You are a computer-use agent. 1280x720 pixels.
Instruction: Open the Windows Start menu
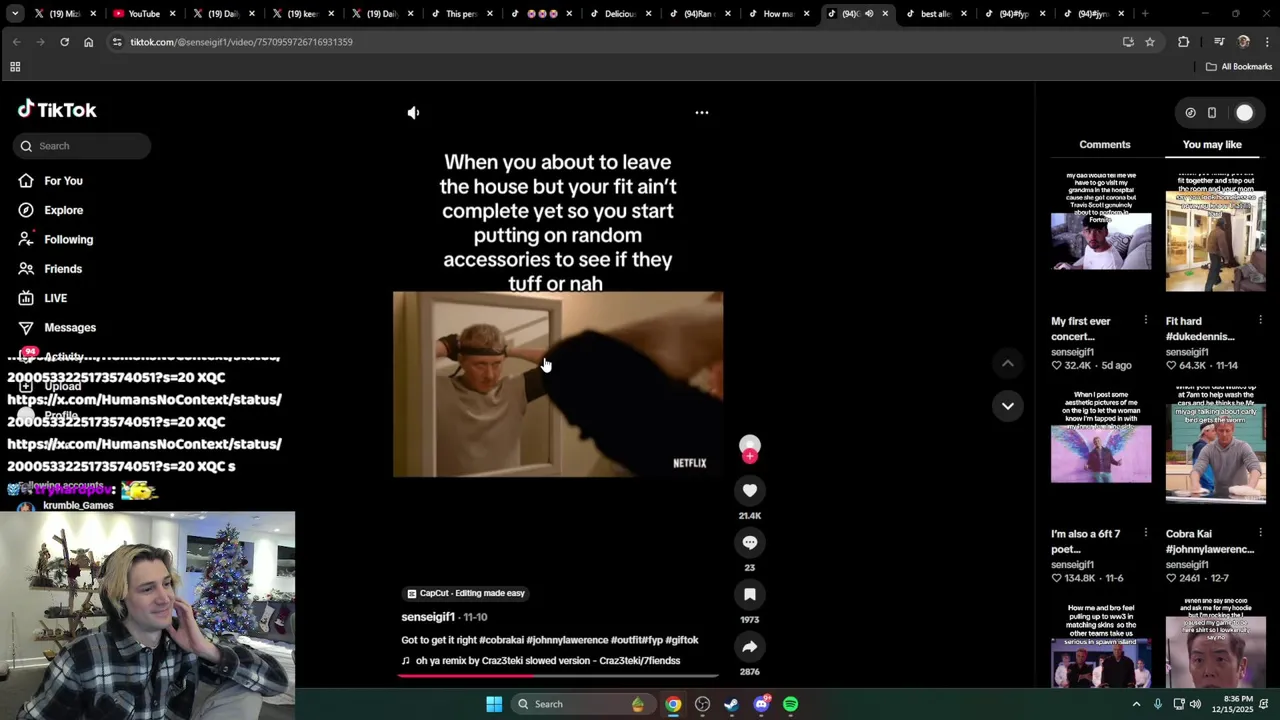(494, 704)
